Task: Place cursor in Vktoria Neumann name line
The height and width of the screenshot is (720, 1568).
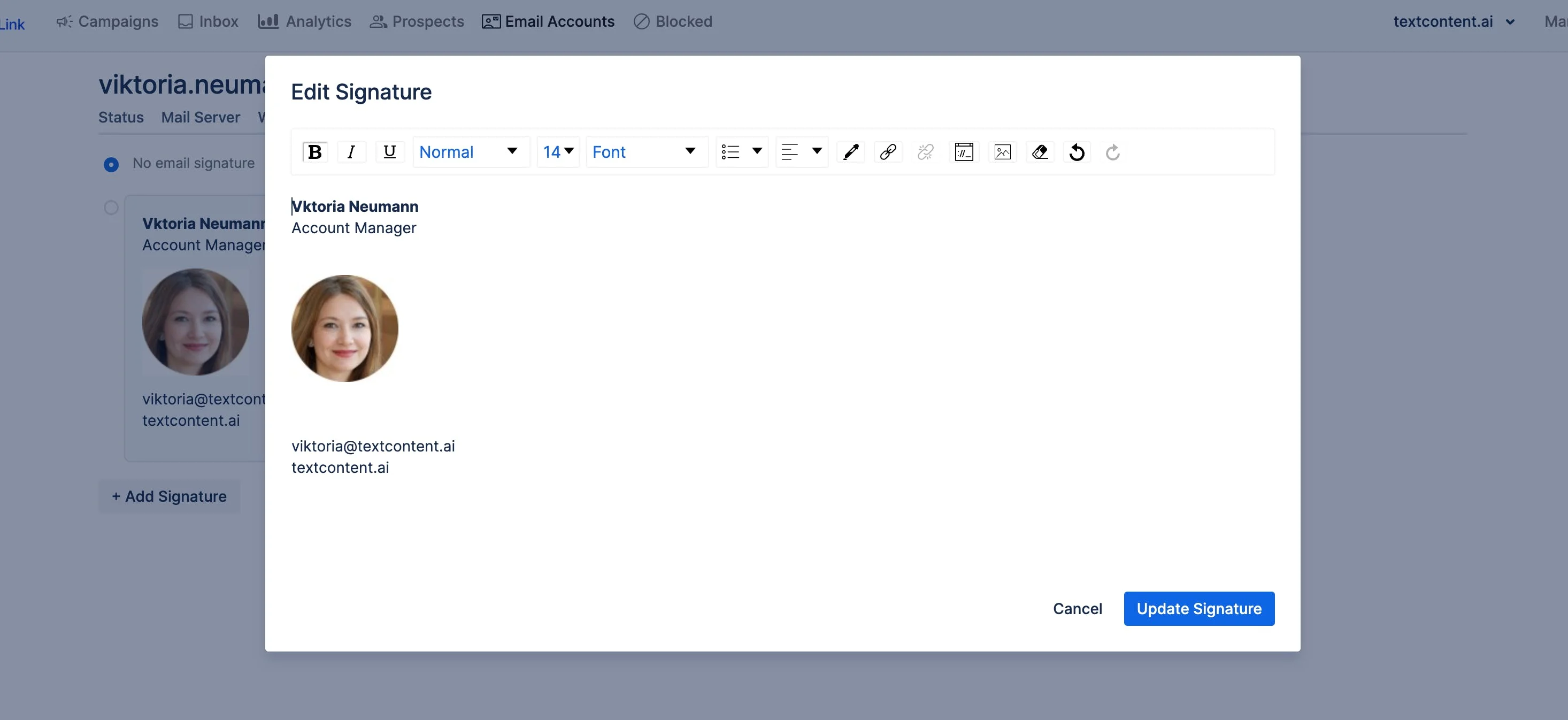Action: (355, 206)
